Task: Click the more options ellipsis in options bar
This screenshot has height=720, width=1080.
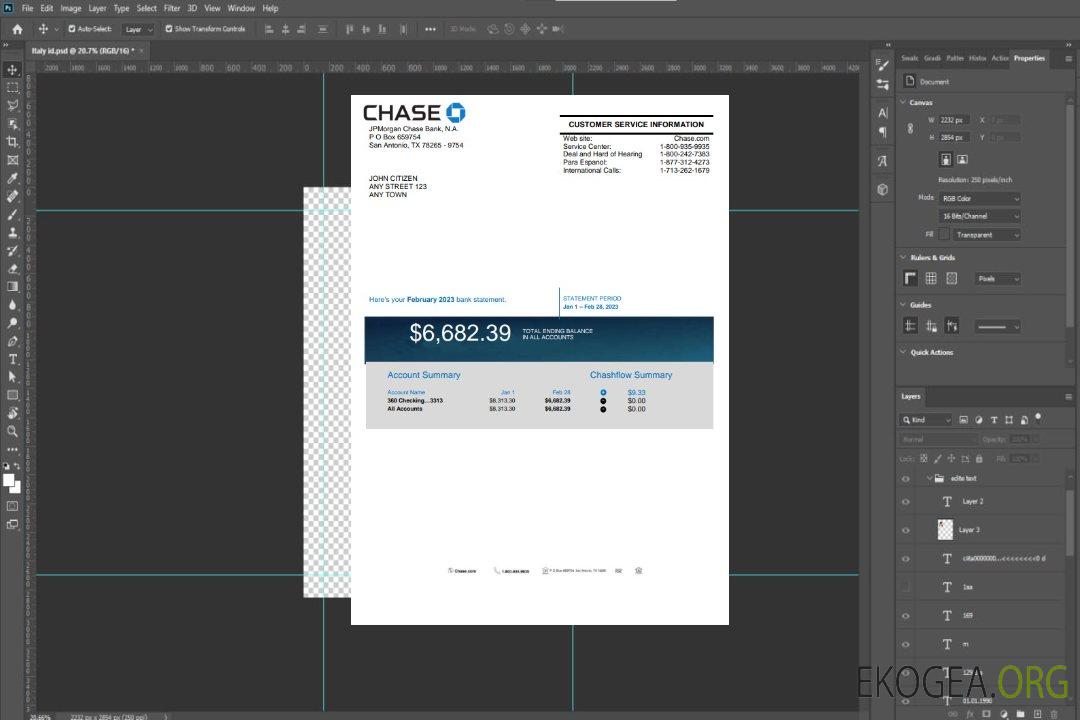Action: (x=430, y=29)
